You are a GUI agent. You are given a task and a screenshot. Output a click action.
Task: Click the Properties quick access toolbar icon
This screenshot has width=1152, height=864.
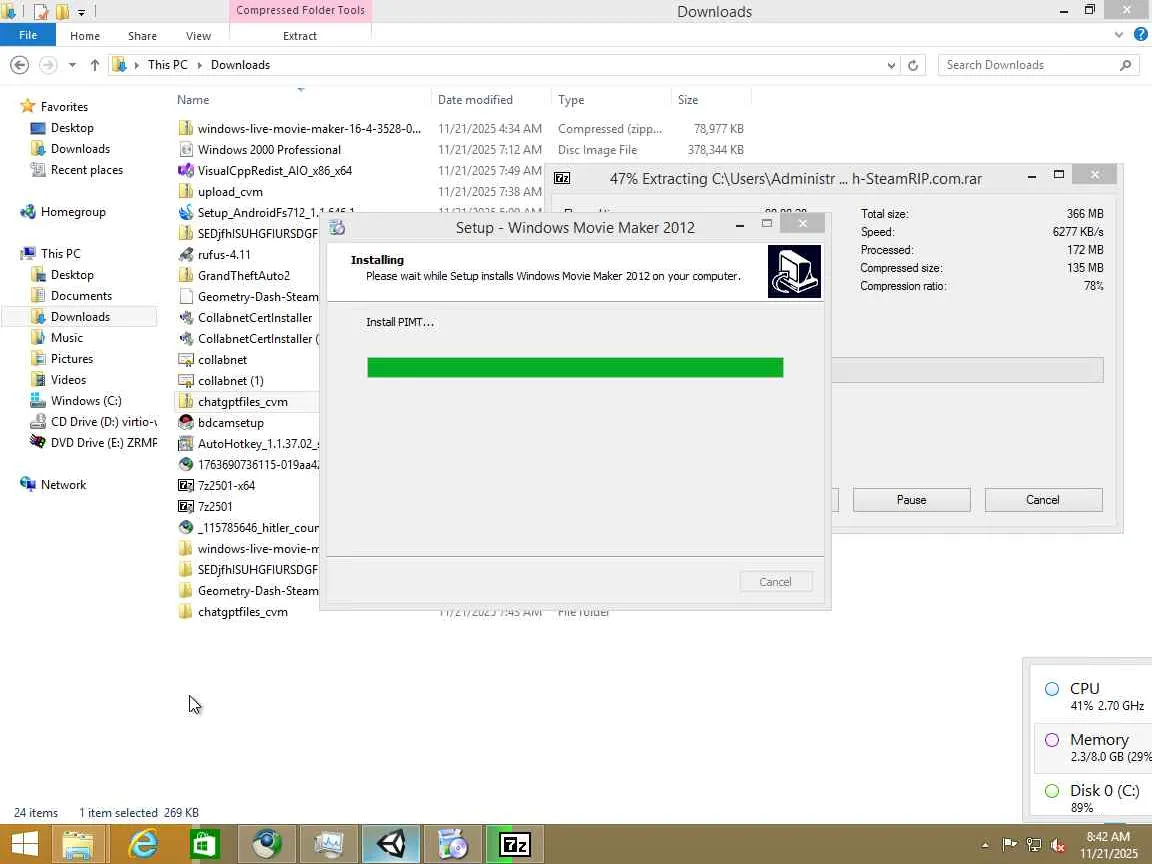click(41, 12)
